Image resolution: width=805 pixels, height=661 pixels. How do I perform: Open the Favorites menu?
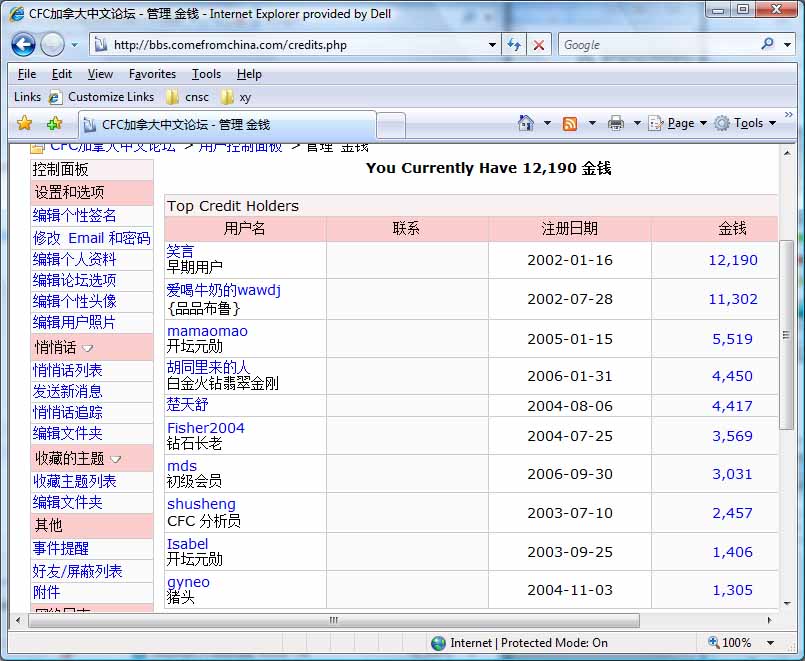coord(152,74)
